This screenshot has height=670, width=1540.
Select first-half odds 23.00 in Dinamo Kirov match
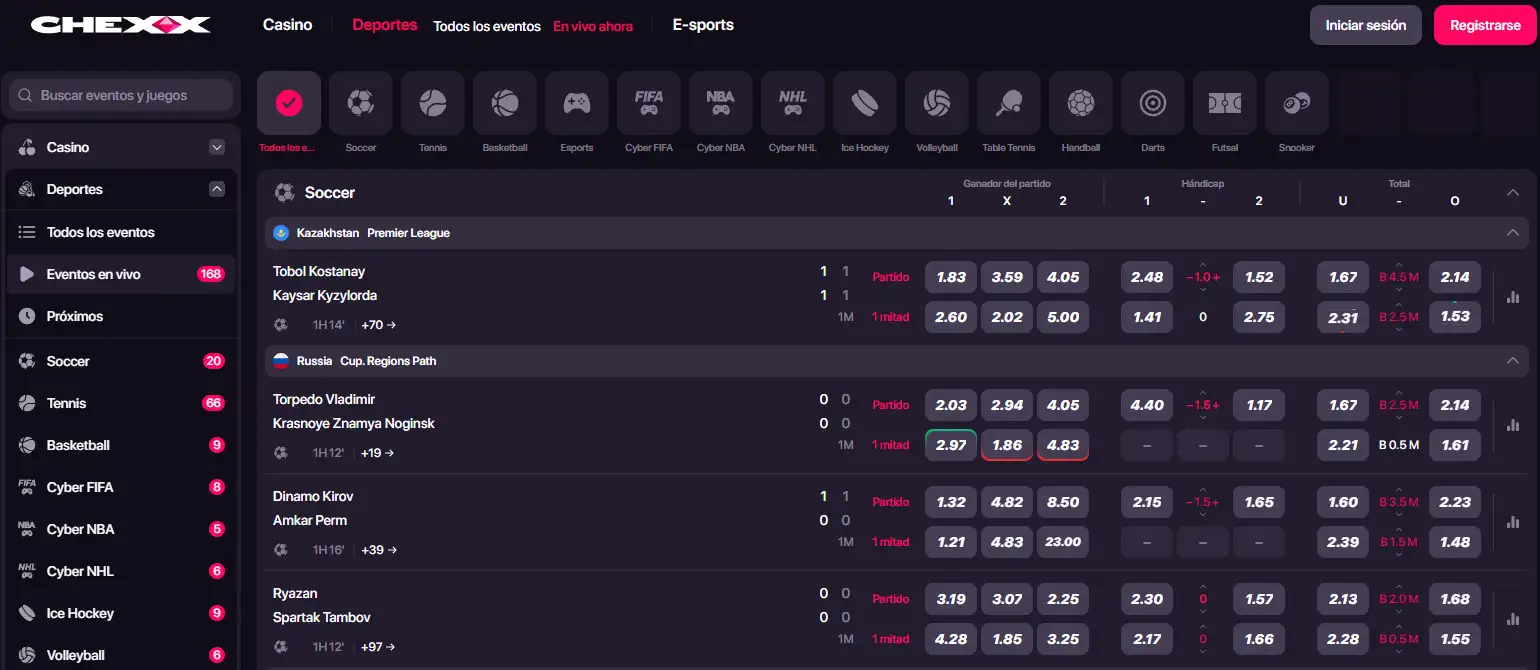click(1063, 542)
